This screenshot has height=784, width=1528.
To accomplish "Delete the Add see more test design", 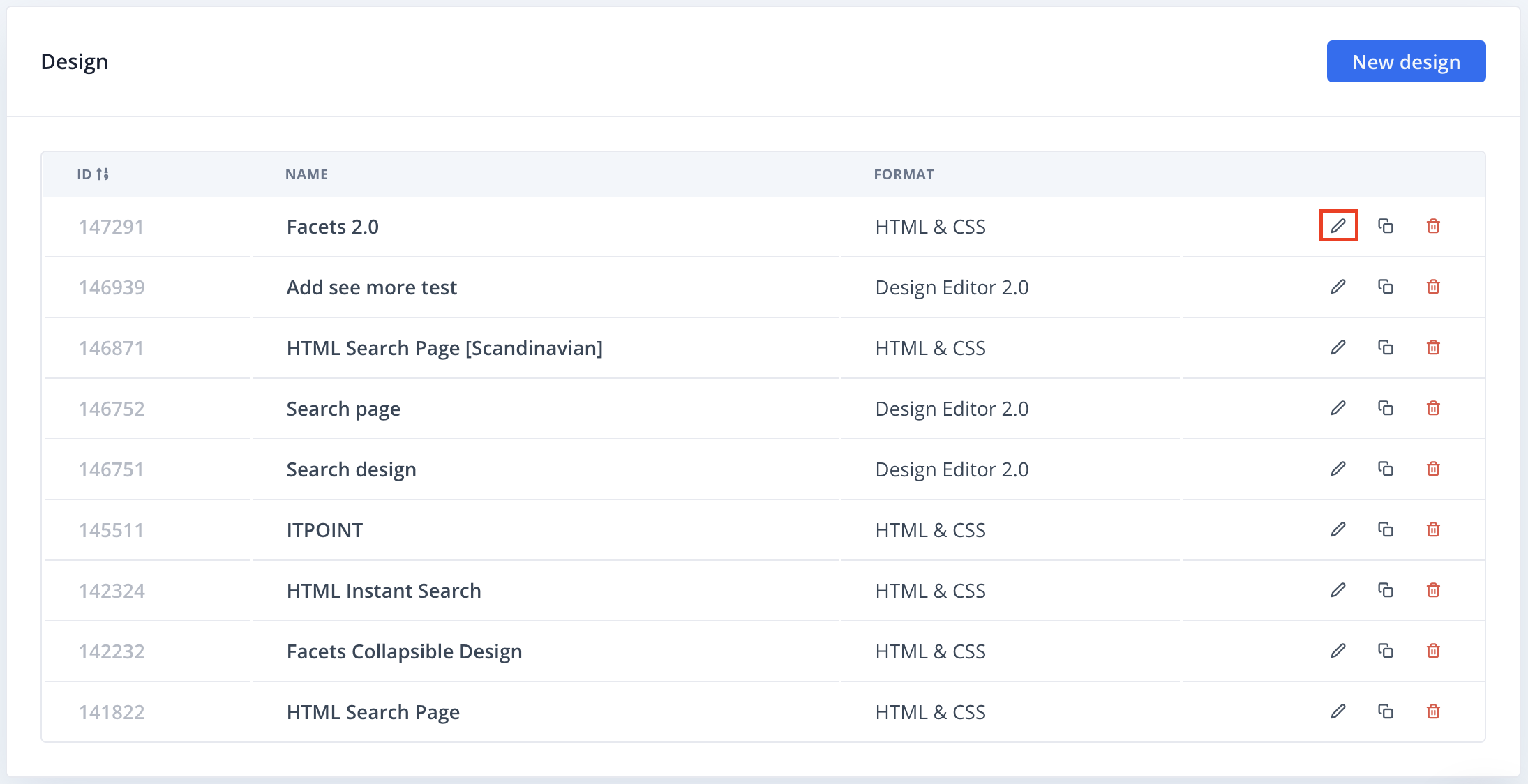I will (x=1433, y=287).
